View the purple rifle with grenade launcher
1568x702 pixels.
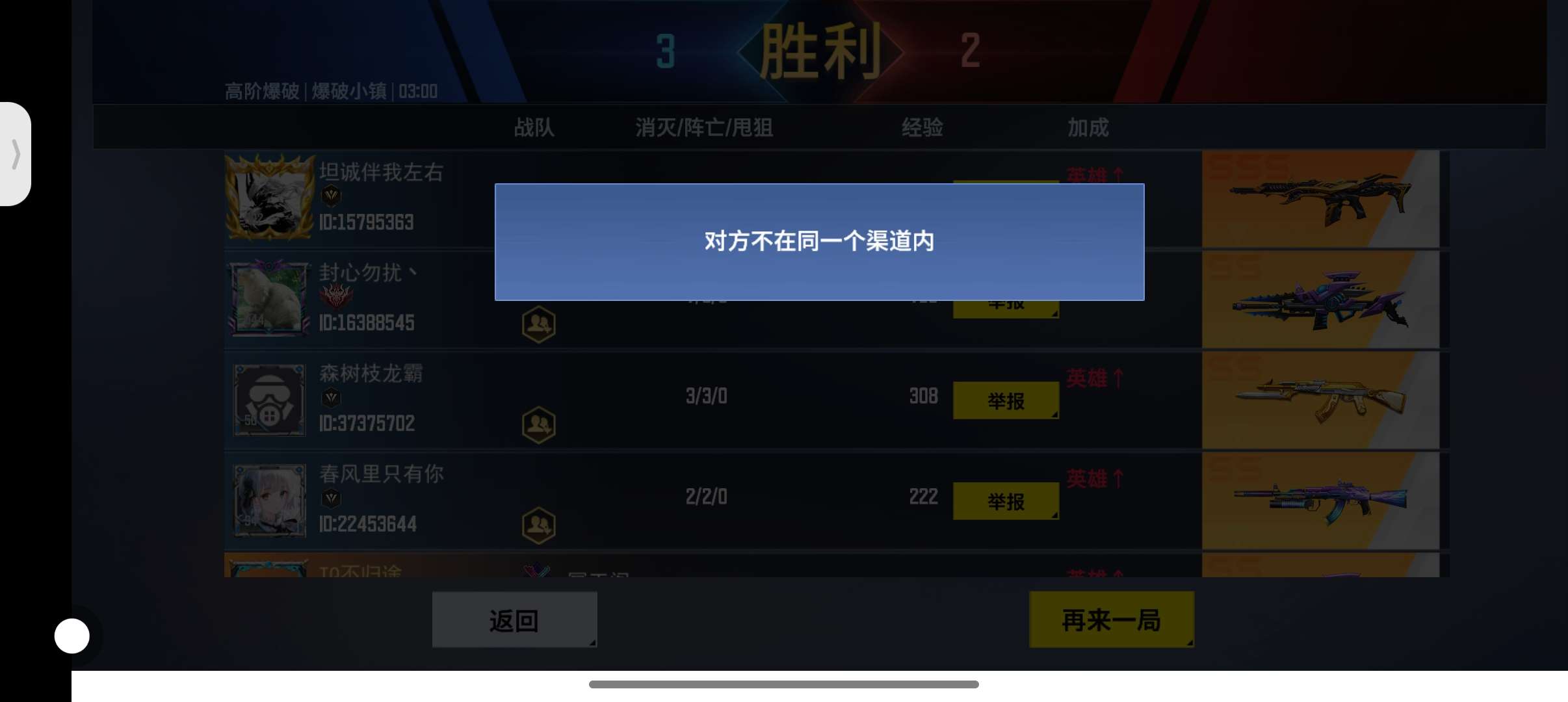coord(1320,500)
